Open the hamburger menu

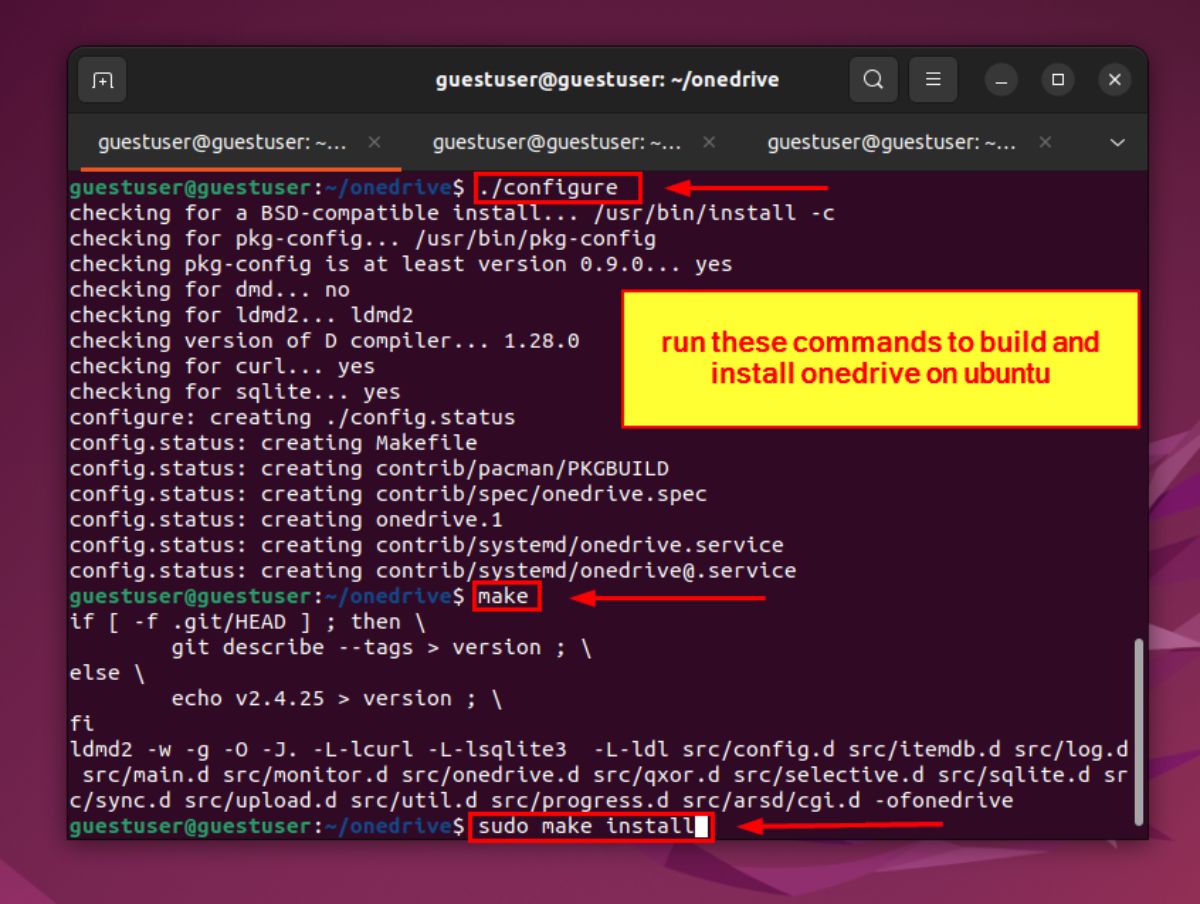pyautogui.click(x=933, y=80)
